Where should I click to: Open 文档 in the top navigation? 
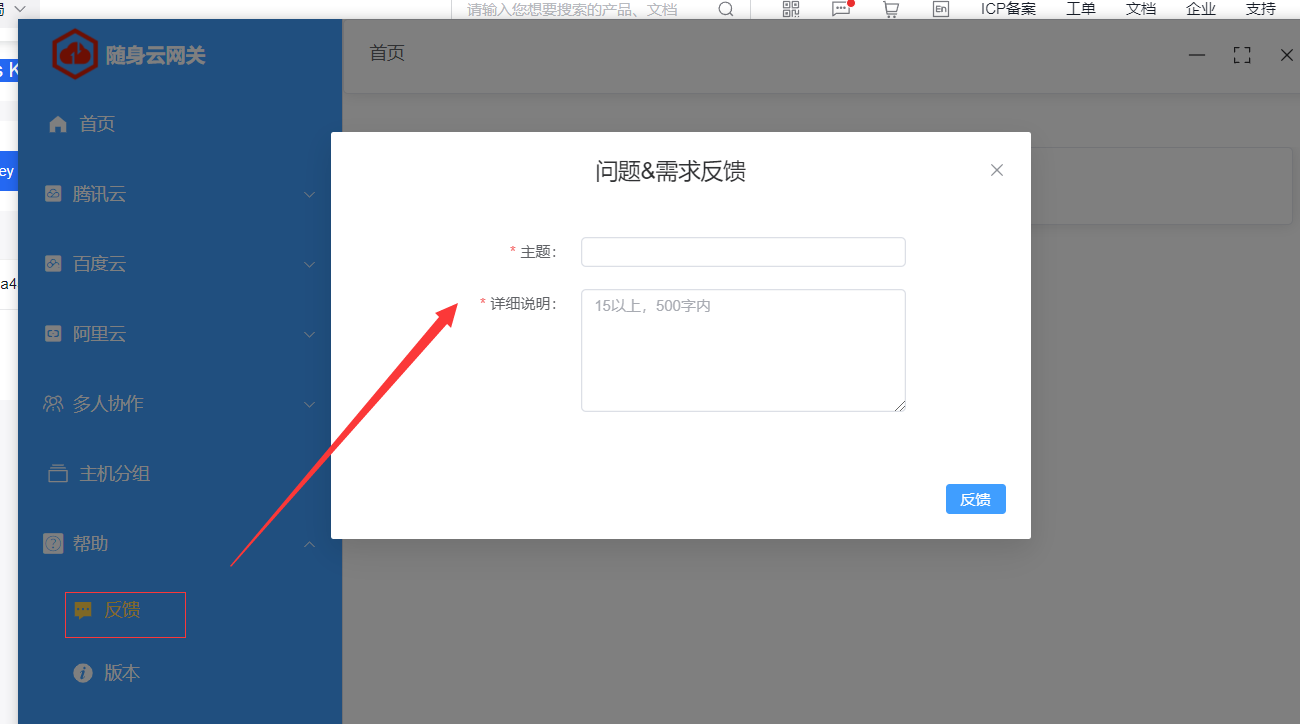click(1141, 9)
